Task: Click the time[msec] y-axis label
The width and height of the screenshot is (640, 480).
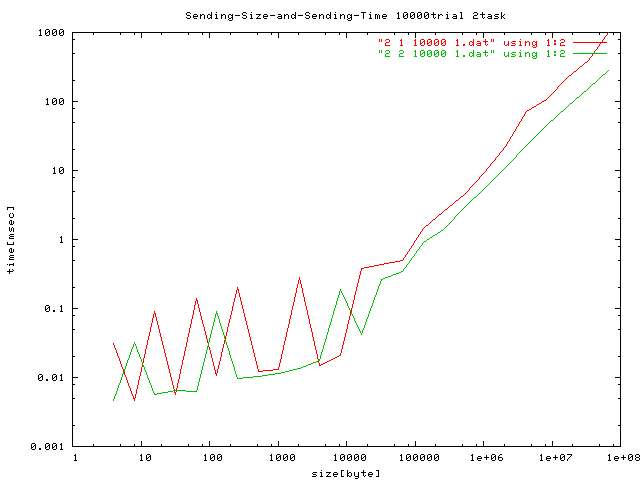Action: 11,240
